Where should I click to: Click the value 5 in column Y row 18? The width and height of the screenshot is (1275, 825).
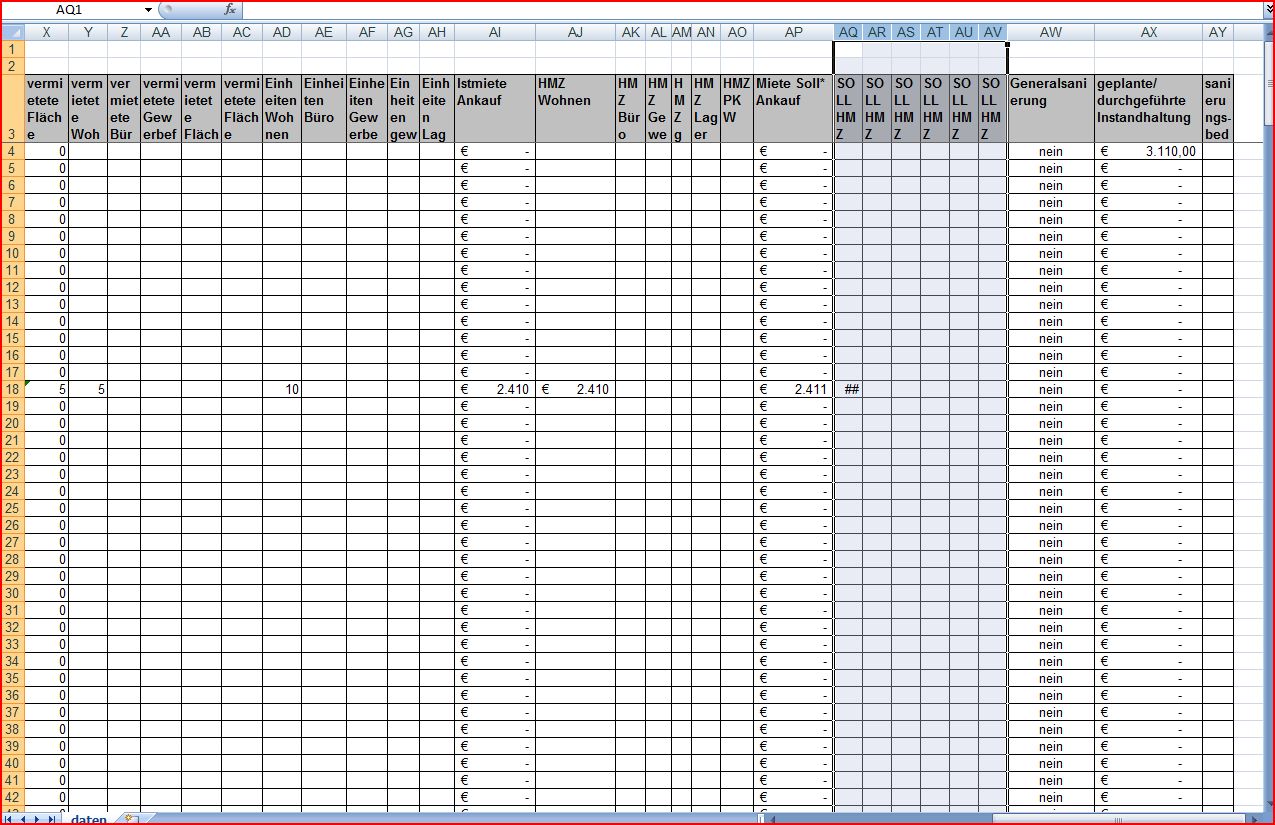[x=88, y=389]
